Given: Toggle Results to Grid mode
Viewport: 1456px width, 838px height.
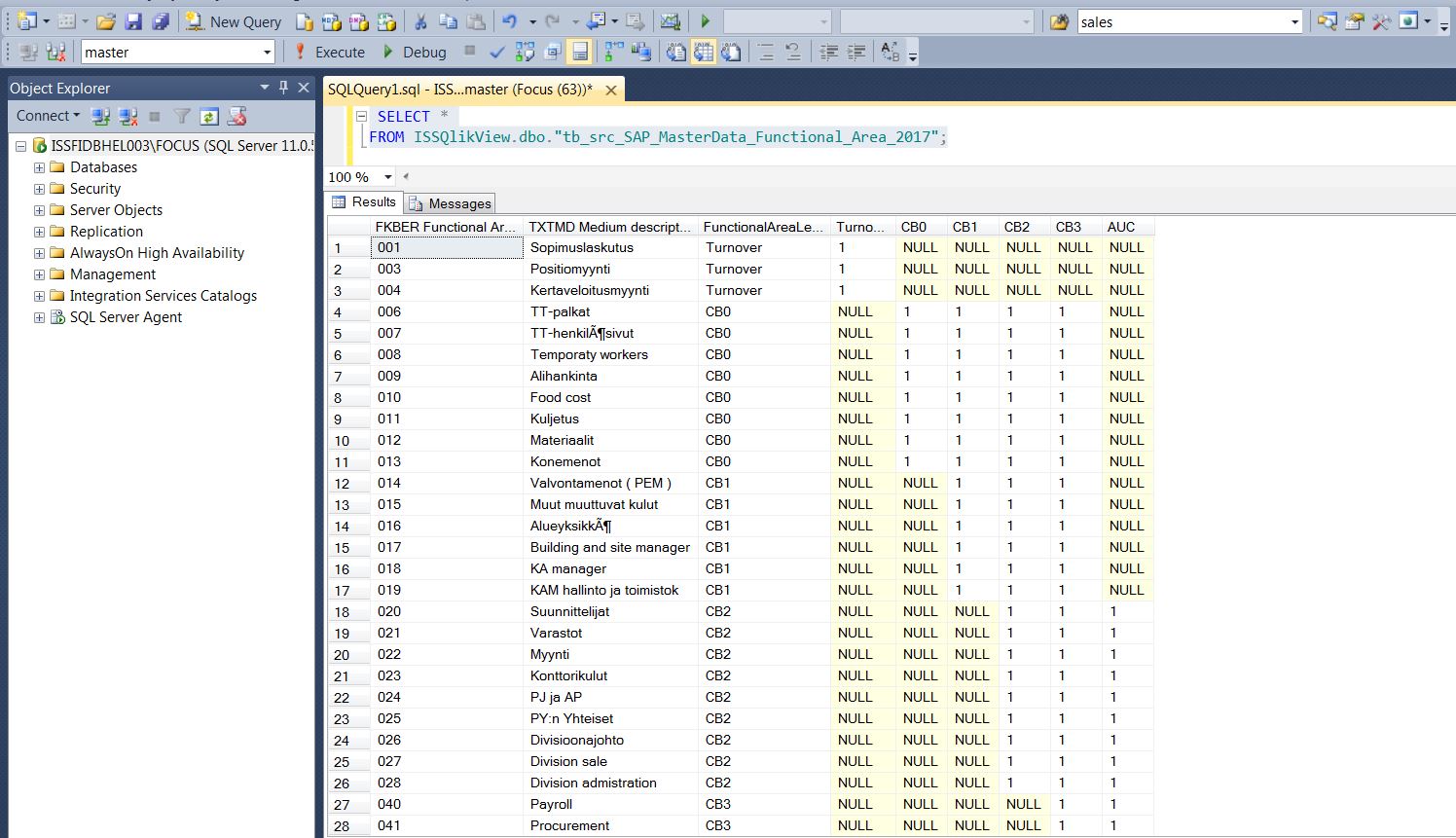Looking at the screenshot, I should click(704, 53).
